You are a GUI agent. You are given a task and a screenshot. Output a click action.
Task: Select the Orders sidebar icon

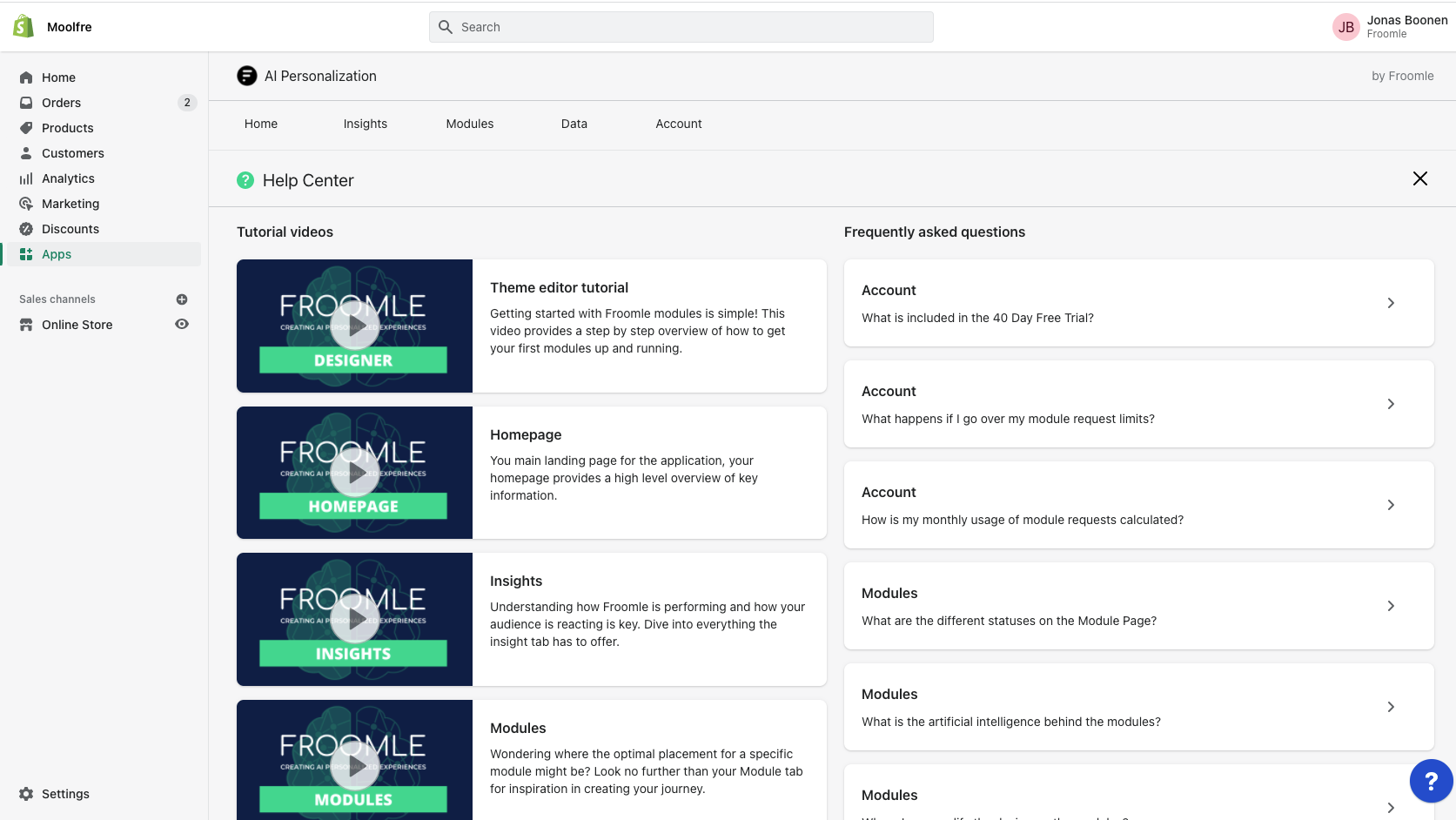pos(26,103)
